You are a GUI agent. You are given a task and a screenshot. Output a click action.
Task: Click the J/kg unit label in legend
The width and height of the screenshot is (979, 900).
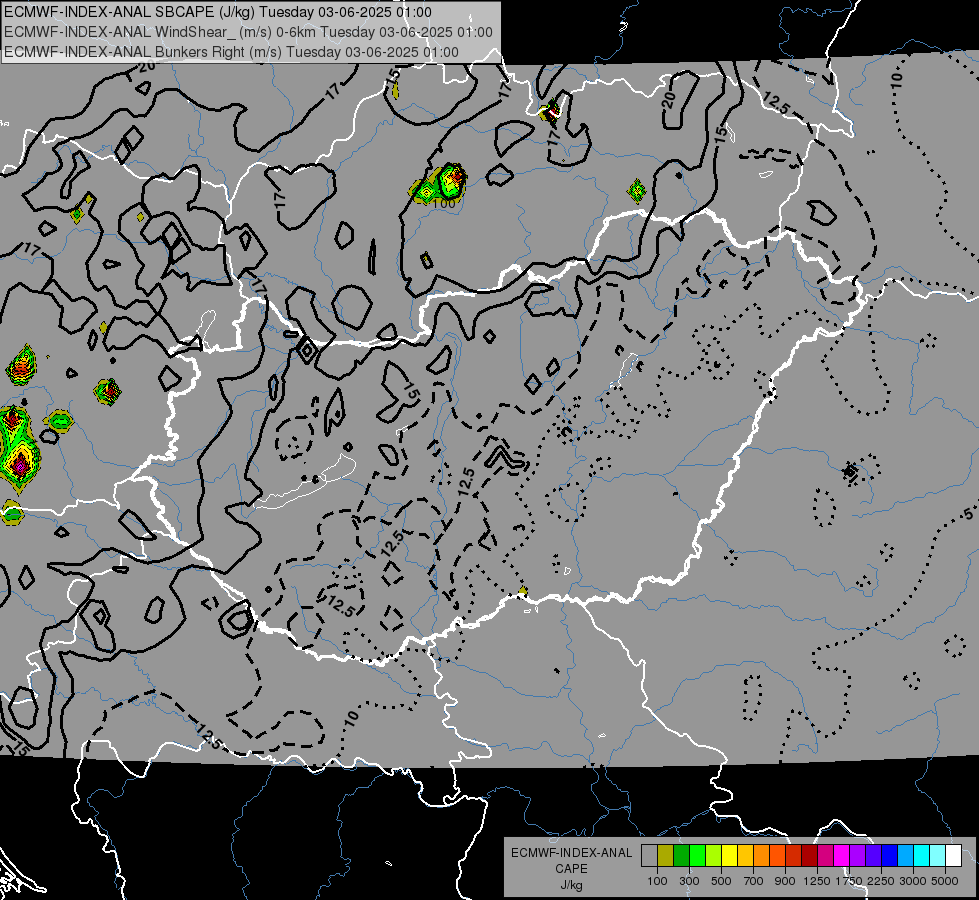571,885
